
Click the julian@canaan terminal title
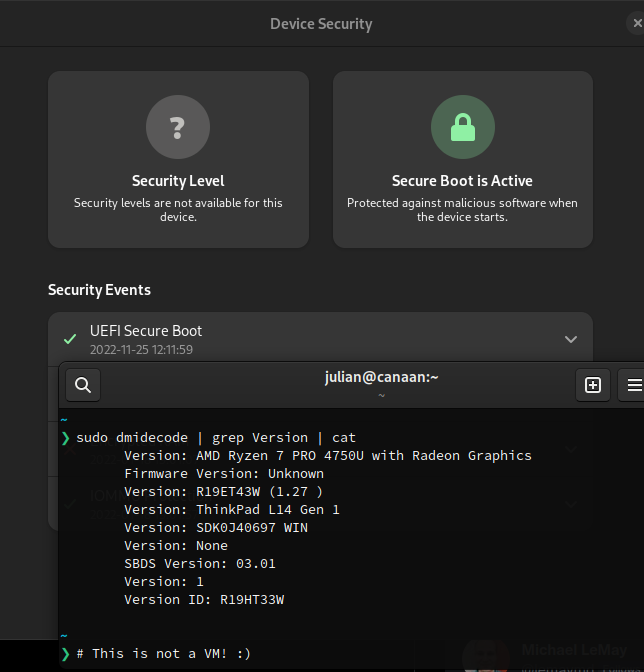click(x=381, y=377)
